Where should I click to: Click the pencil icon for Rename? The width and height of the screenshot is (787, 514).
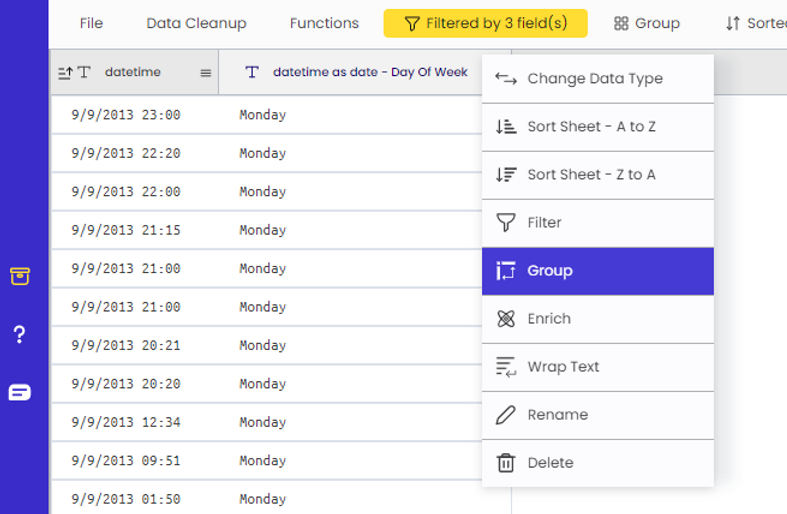click(x=506, y=415)
